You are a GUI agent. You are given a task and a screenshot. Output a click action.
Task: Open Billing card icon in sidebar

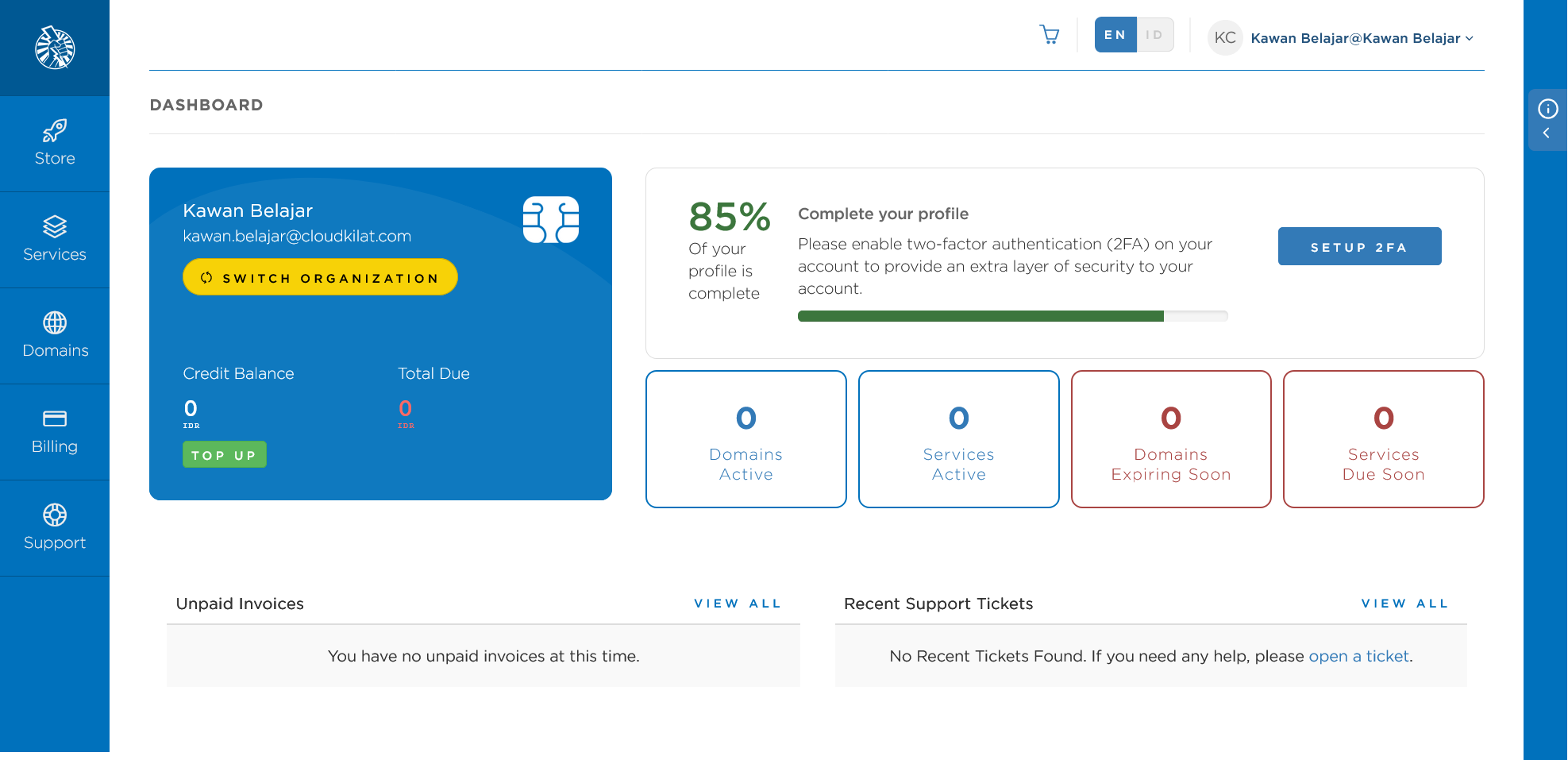tap(55, 419)
